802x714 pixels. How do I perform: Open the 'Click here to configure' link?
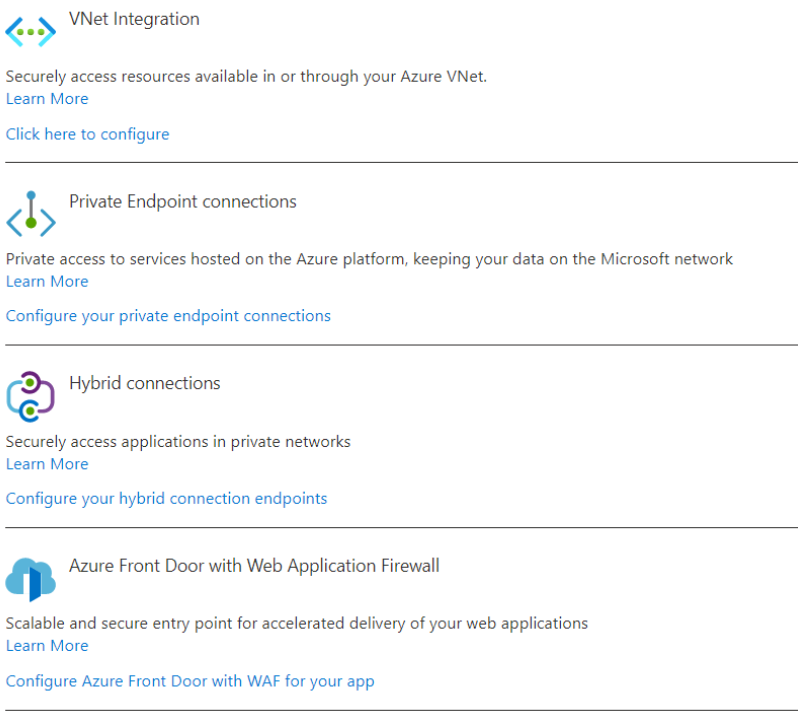click(x=87, y=134)
